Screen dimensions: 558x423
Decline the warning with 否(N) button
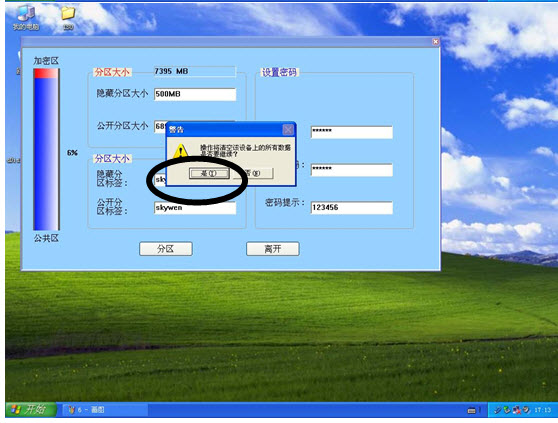(253, 173)
